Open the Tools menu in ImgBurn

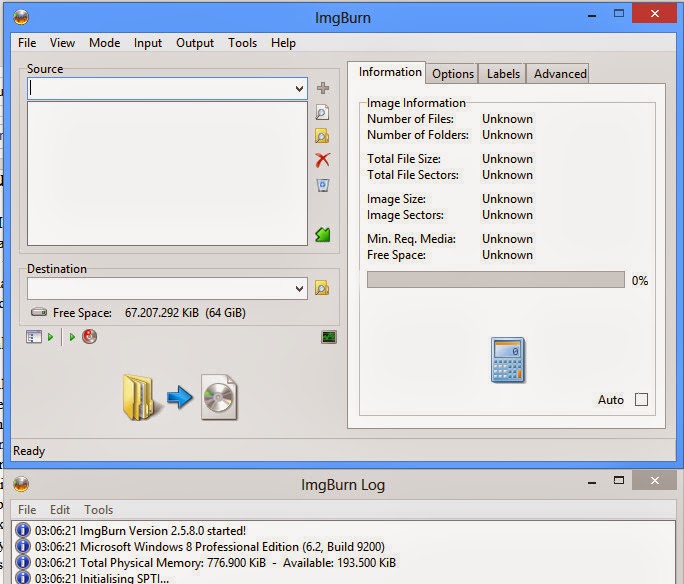(243, 43)
